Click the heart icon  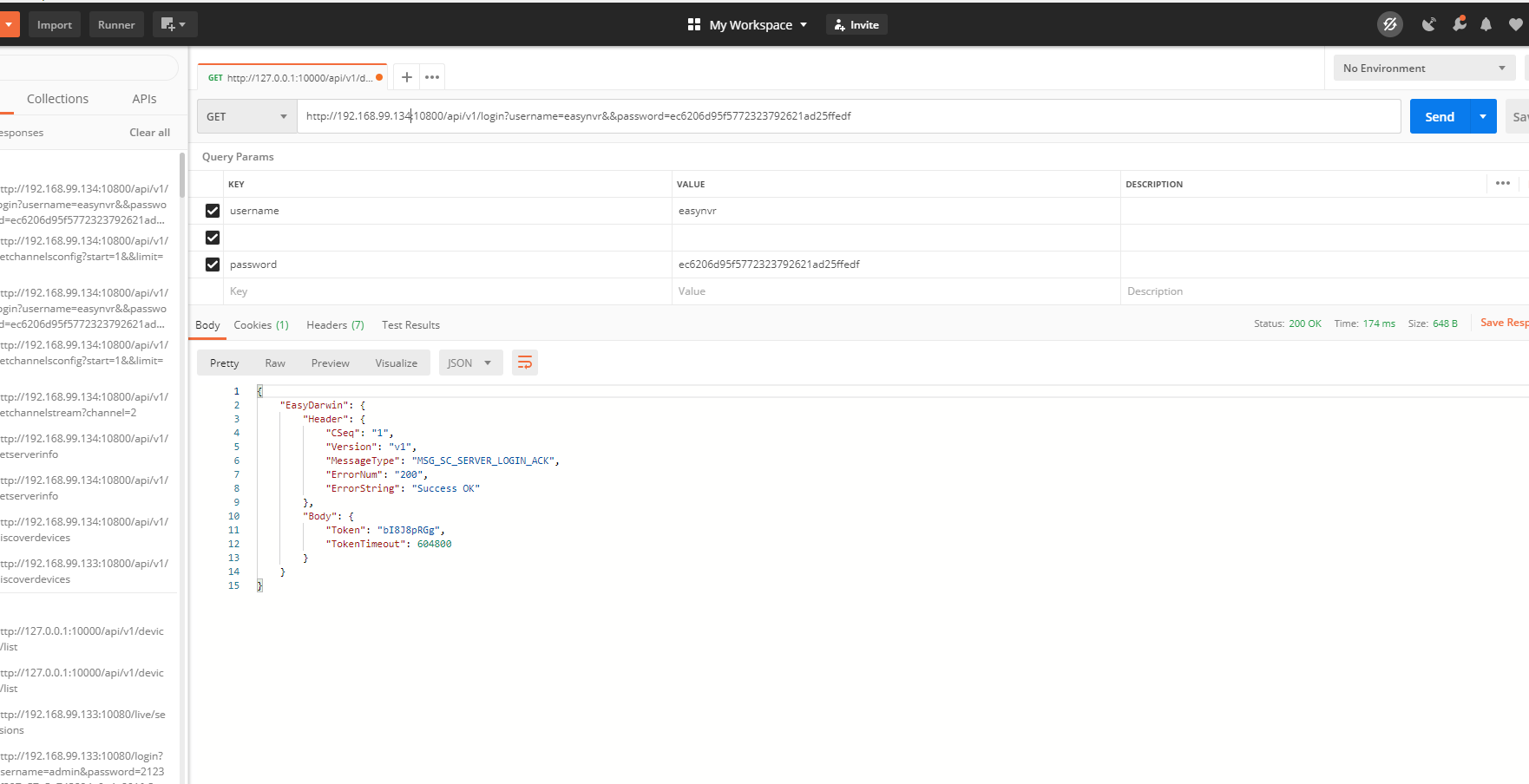[1515, 24]
